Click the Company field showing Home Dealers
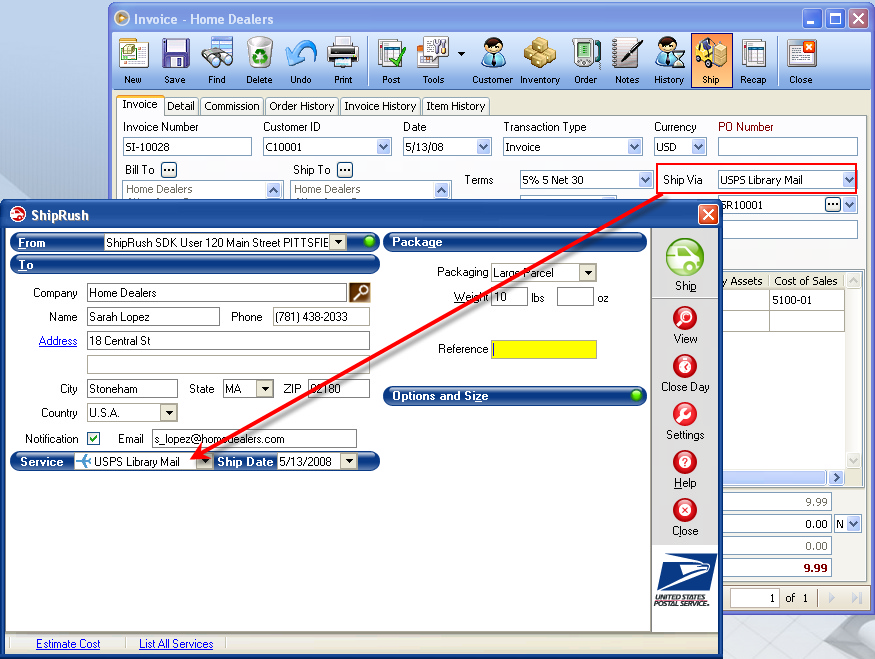875x659 pixels. tap(217, 292)
